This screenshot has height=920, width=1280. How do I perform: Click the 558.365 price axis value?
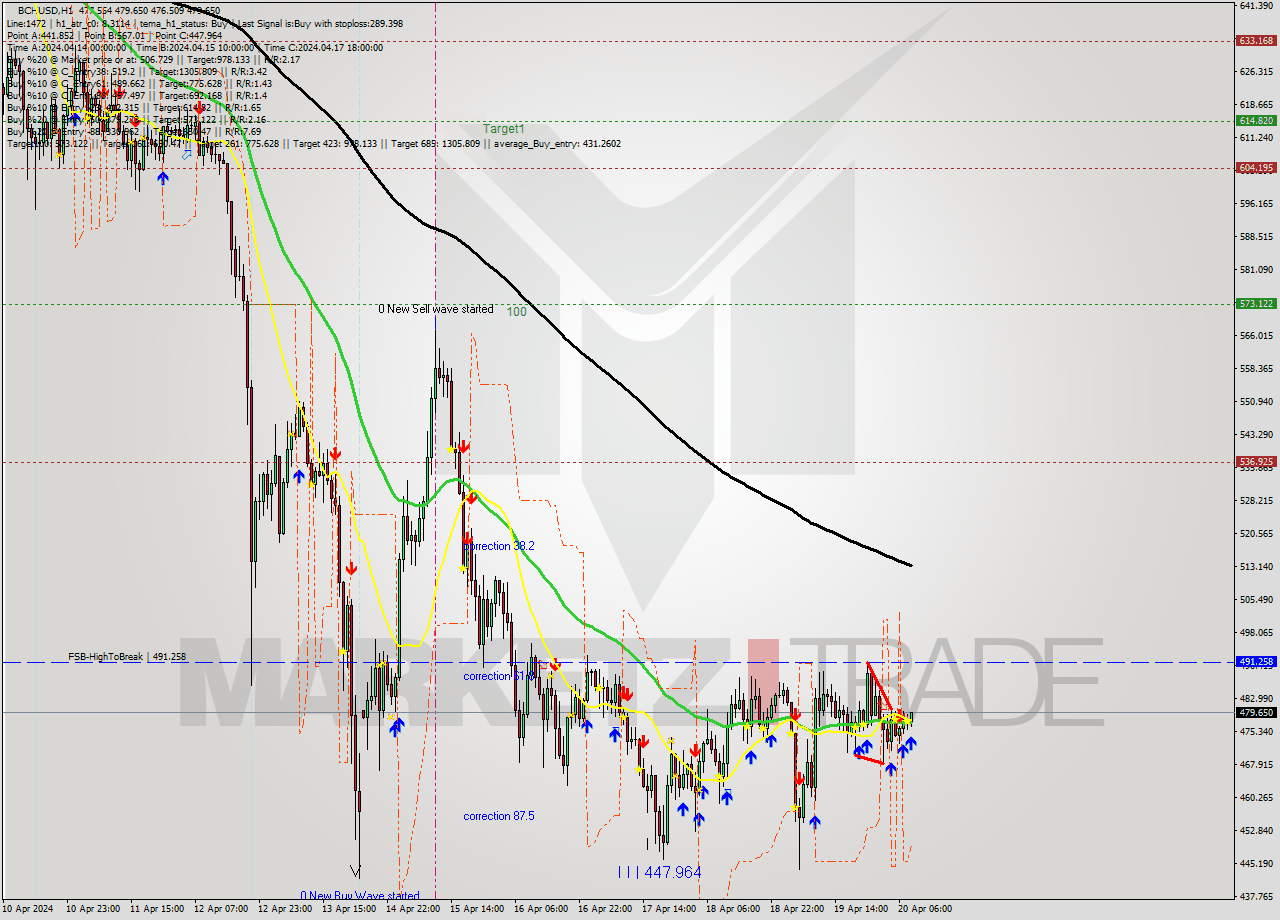tap(1256, 369)
